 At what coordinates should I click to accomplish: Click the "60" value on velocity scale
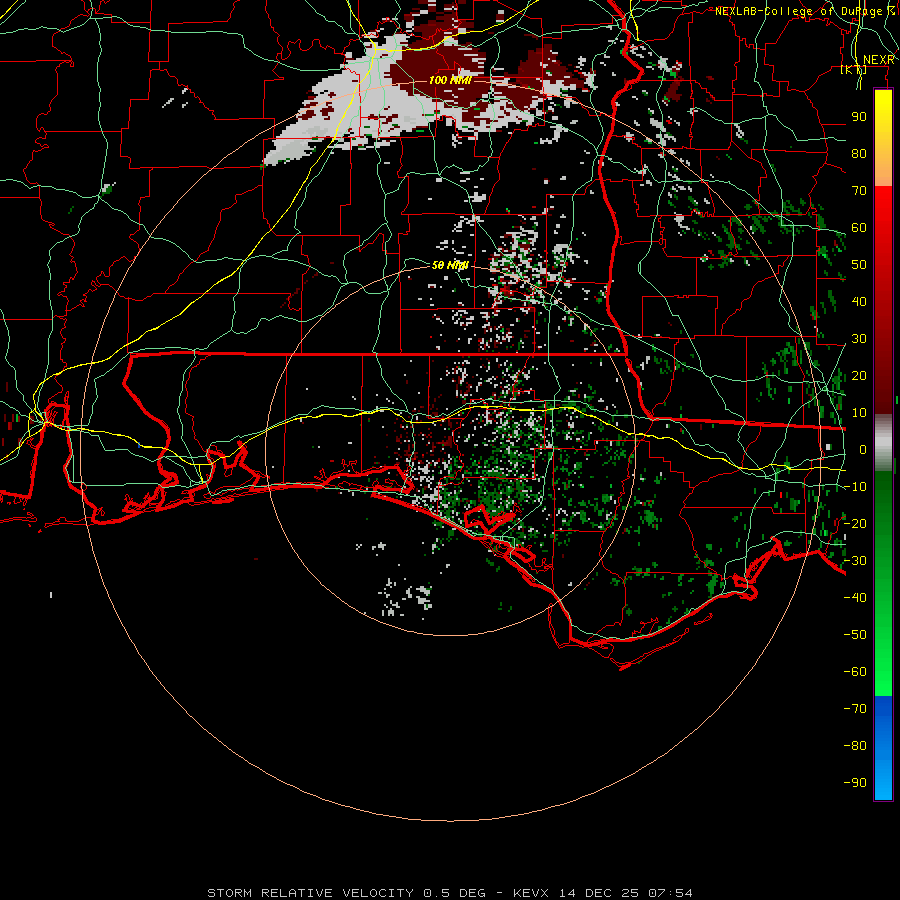pos(859,227)
